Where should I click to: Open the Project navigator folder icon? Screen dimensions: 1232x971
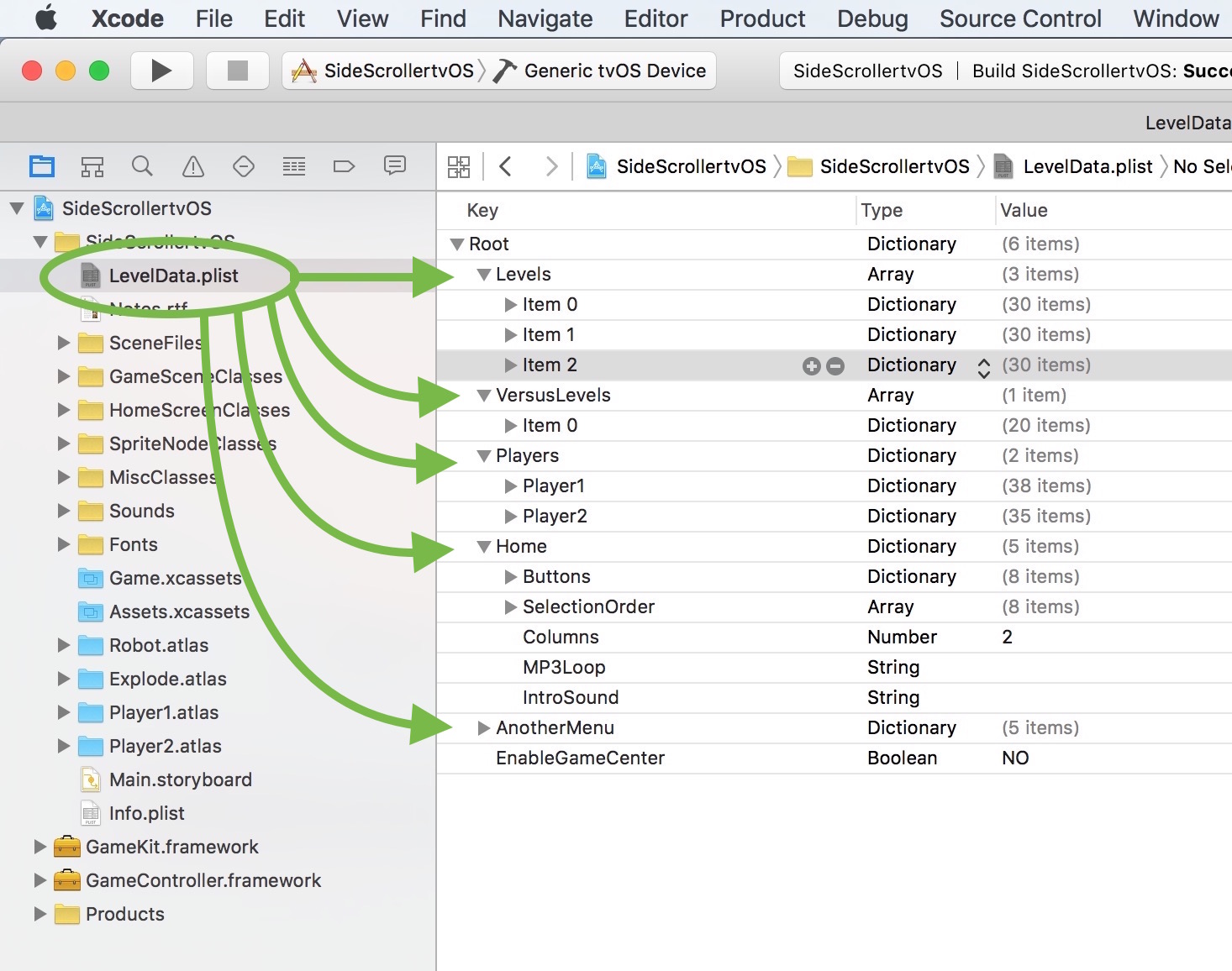pyautogui.click(x=42, y=166)
